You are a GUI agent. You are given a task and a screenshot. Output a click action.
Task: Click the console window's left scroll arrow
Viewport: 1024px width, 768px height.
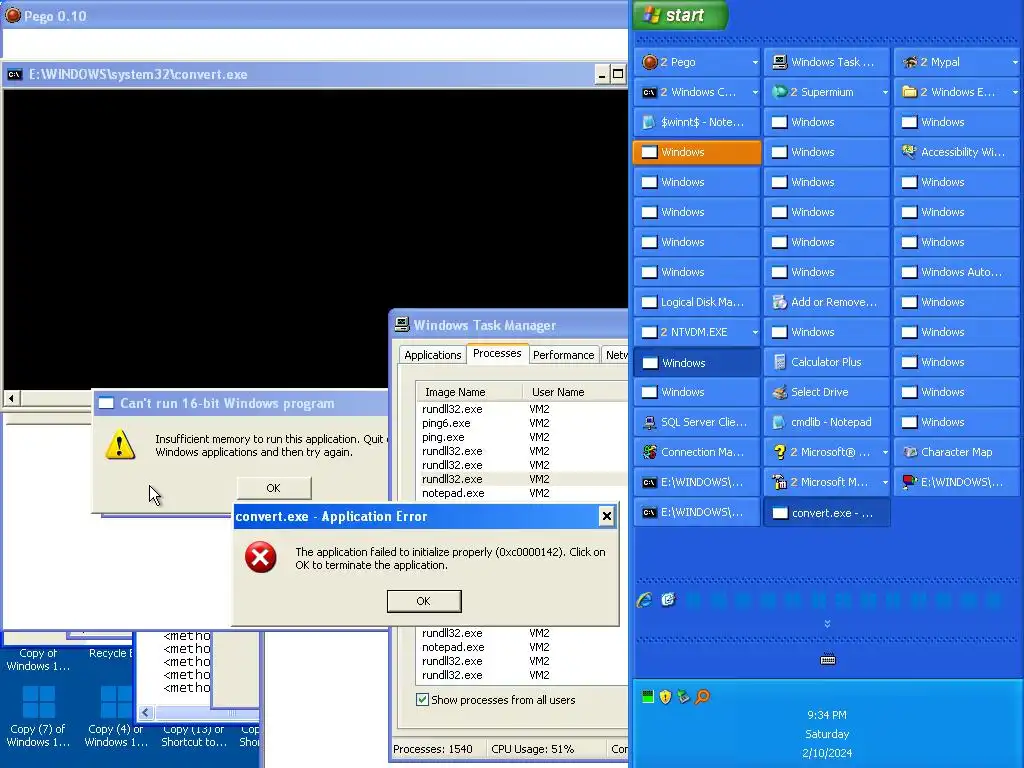click(x=12, y=397)
